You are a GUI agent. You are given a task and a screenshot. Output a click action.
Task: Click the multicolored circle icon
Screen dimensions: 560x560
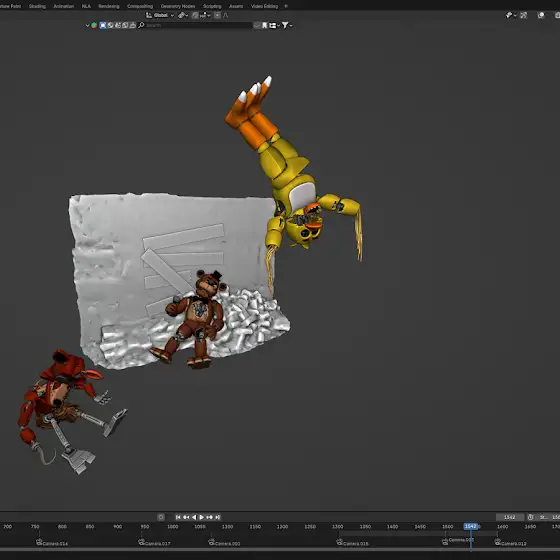(94, 25)
